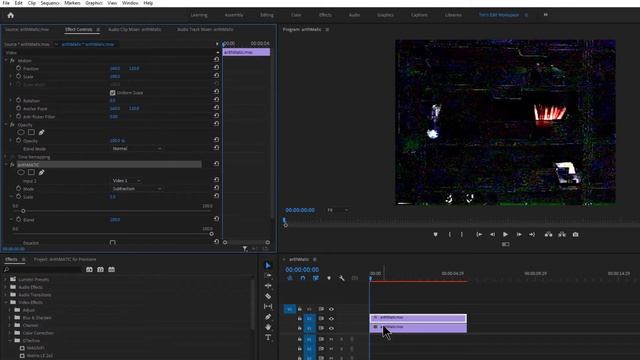Click Extract button in Program monitor

point(562,234)
